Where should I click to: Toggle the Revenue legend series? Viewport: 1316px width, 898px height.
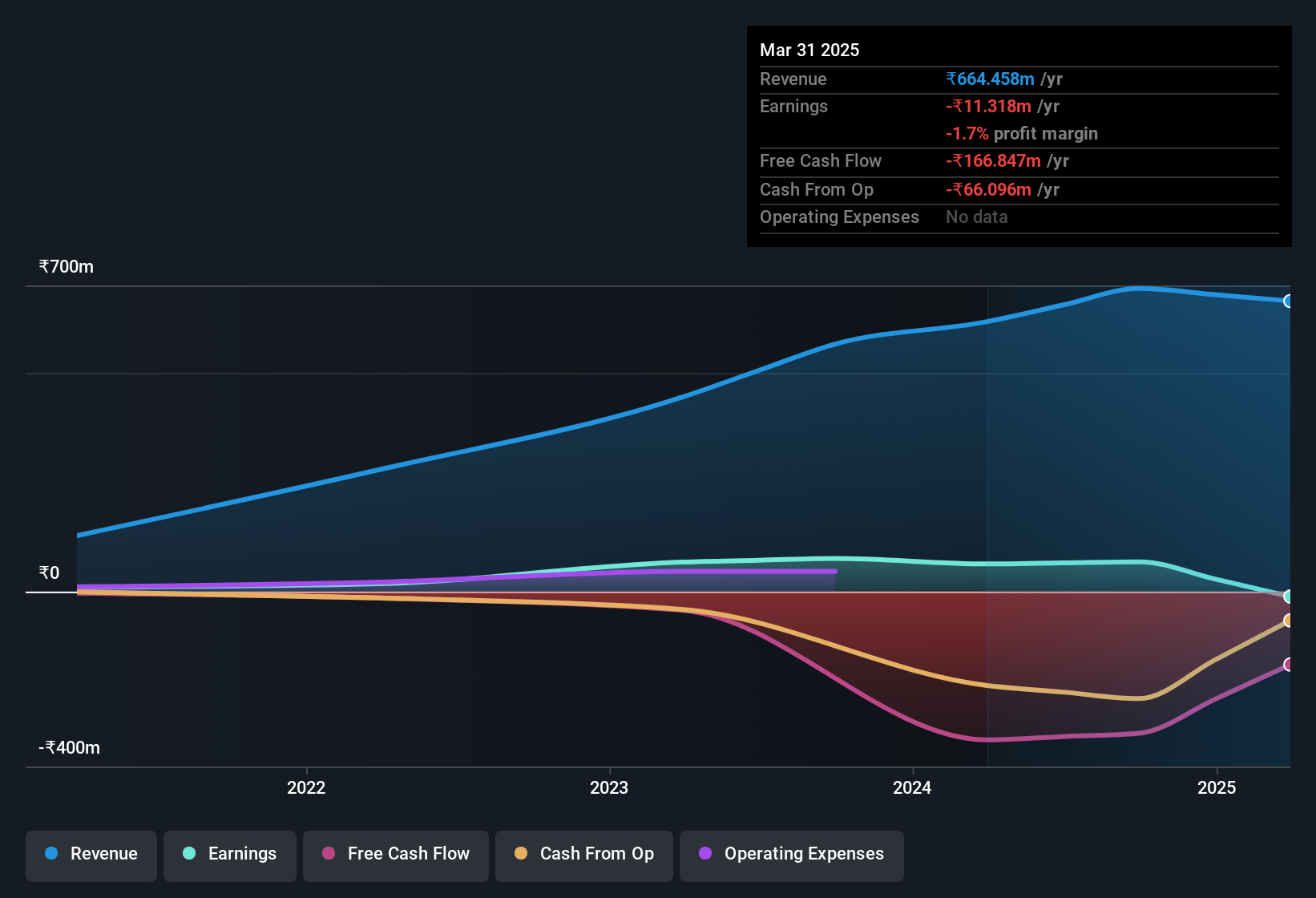(91, 856)
